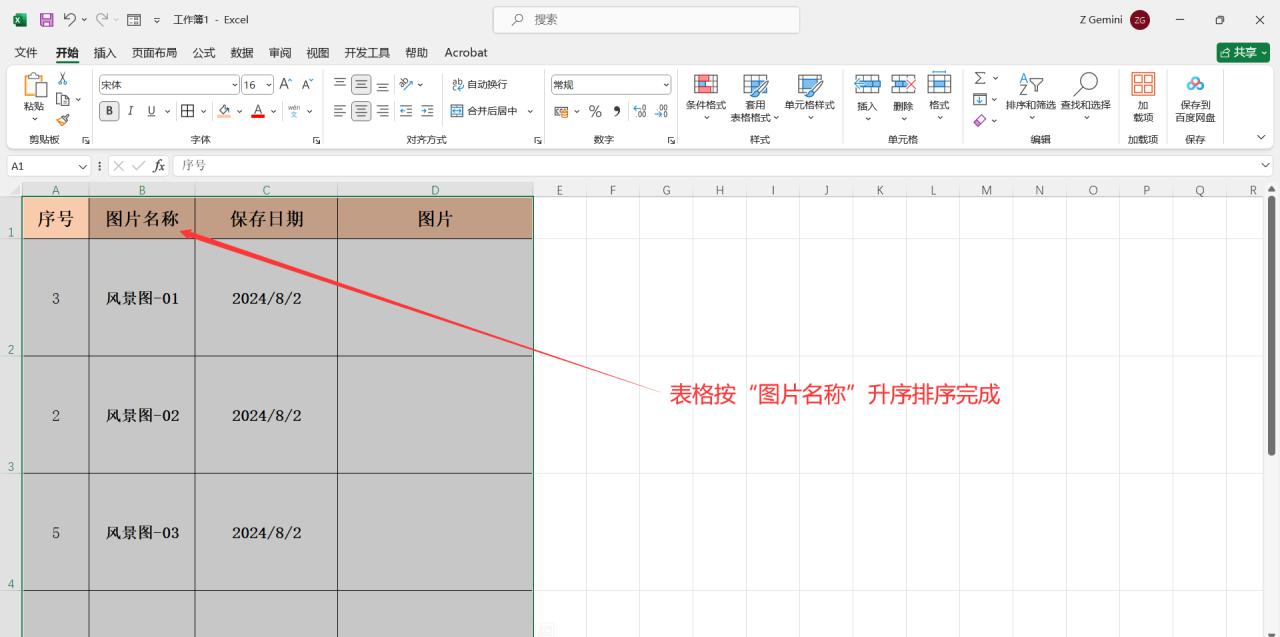
Task: Click the Decrease Decimal icon
Action: [x=661, y=111]
